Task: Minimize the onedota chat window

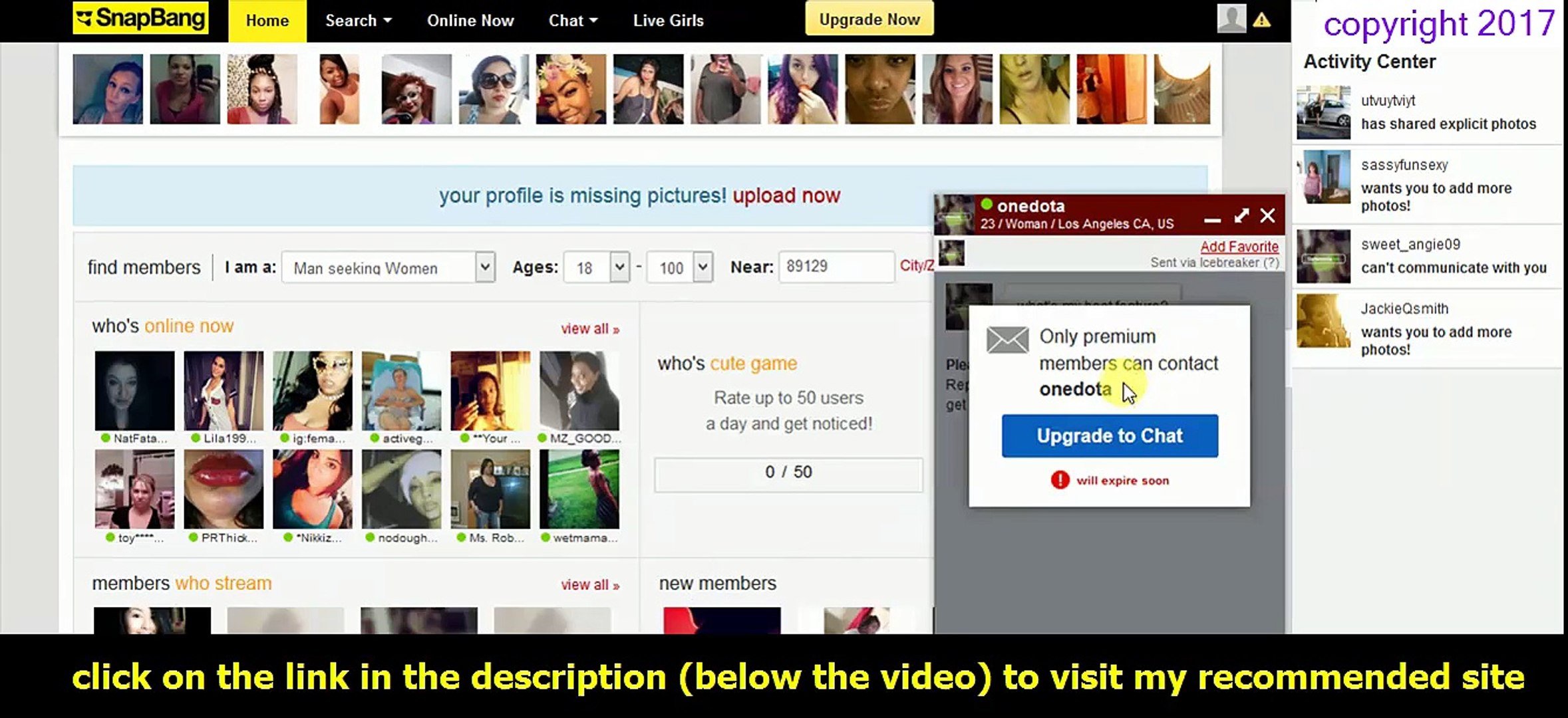Action: tap(1212, 219)
